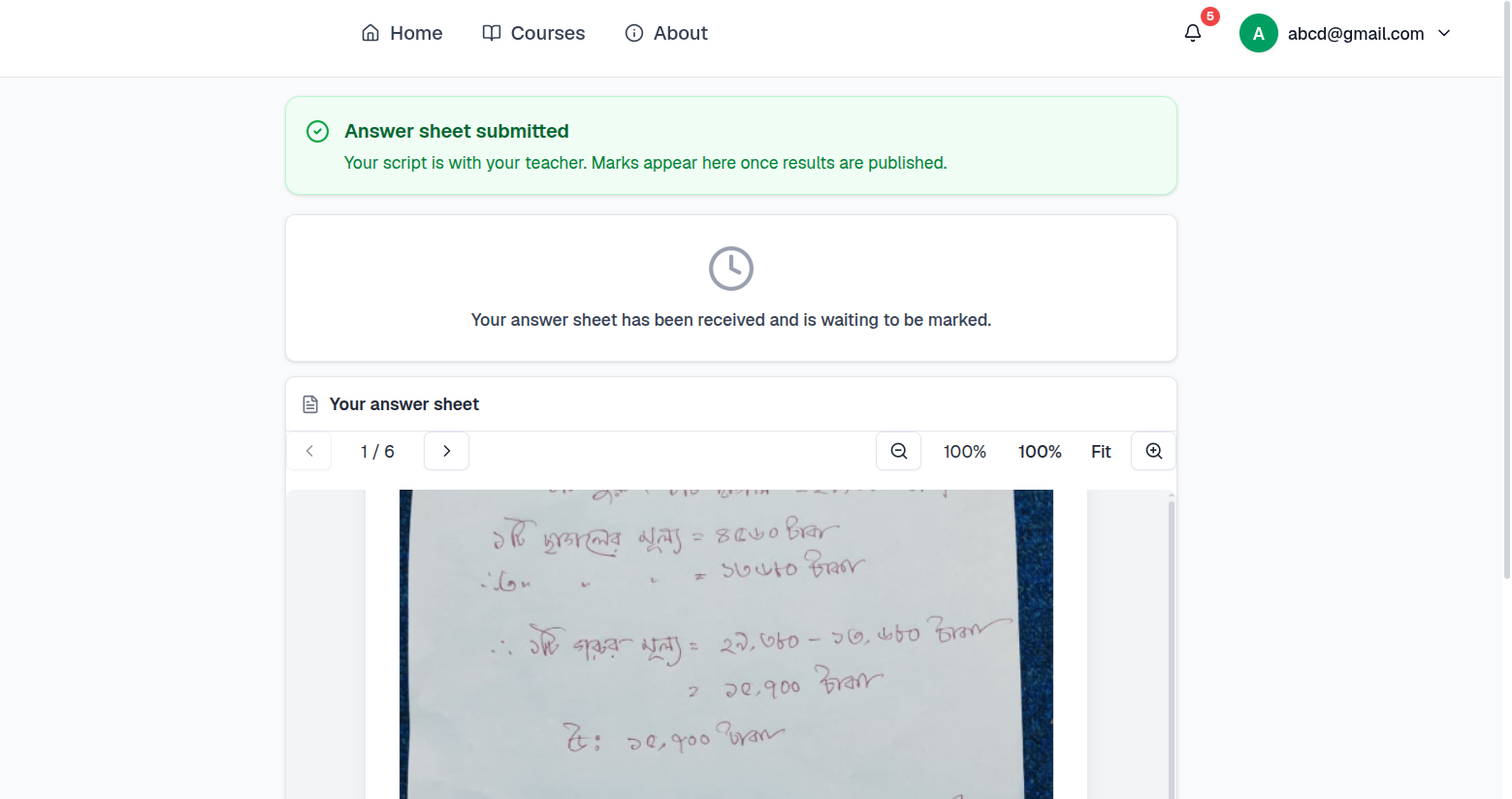
Task: Click the Your answer sheet heading
Action: [x=404, y=404]
